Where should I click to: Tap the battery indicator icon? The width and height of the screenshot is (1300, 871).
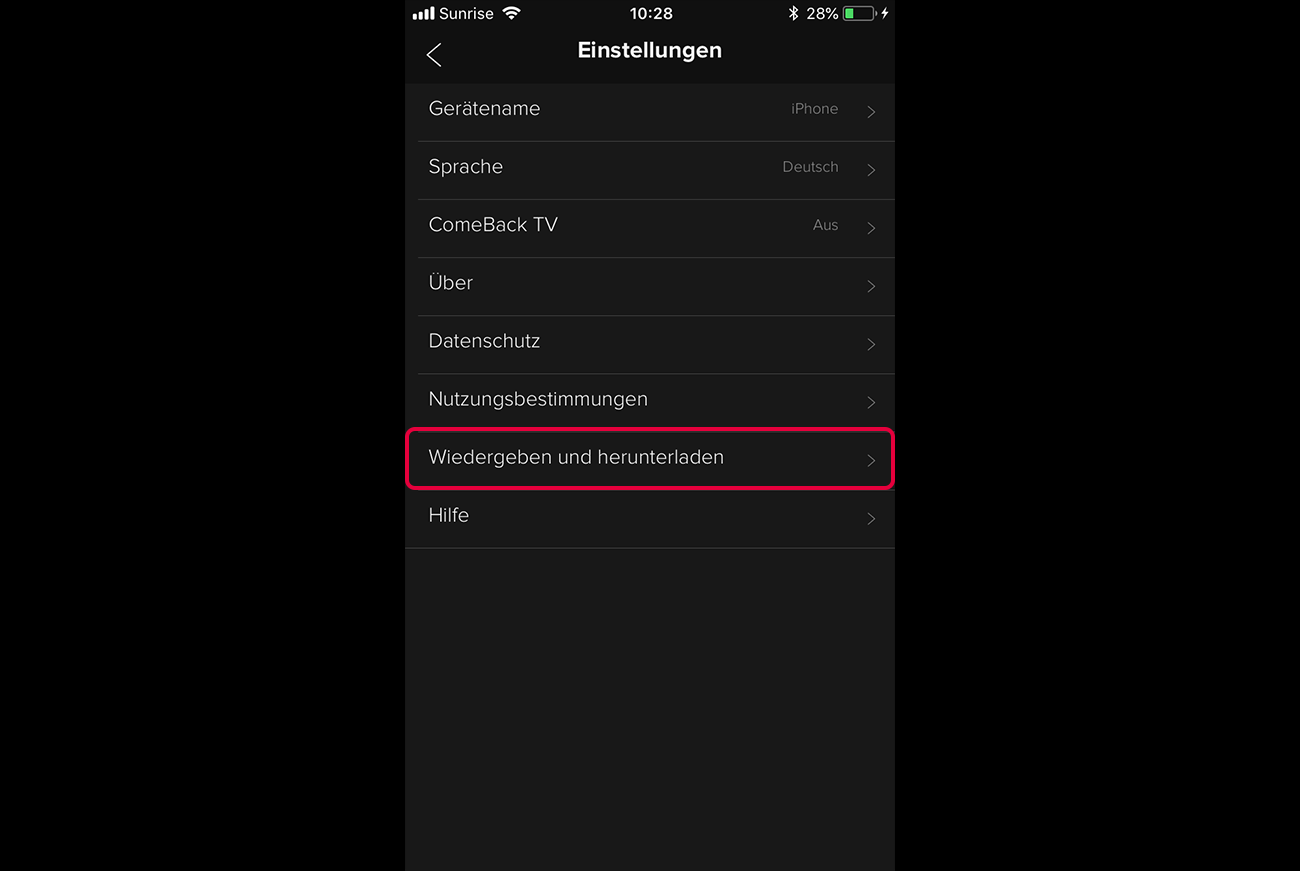tap(859, 14)
